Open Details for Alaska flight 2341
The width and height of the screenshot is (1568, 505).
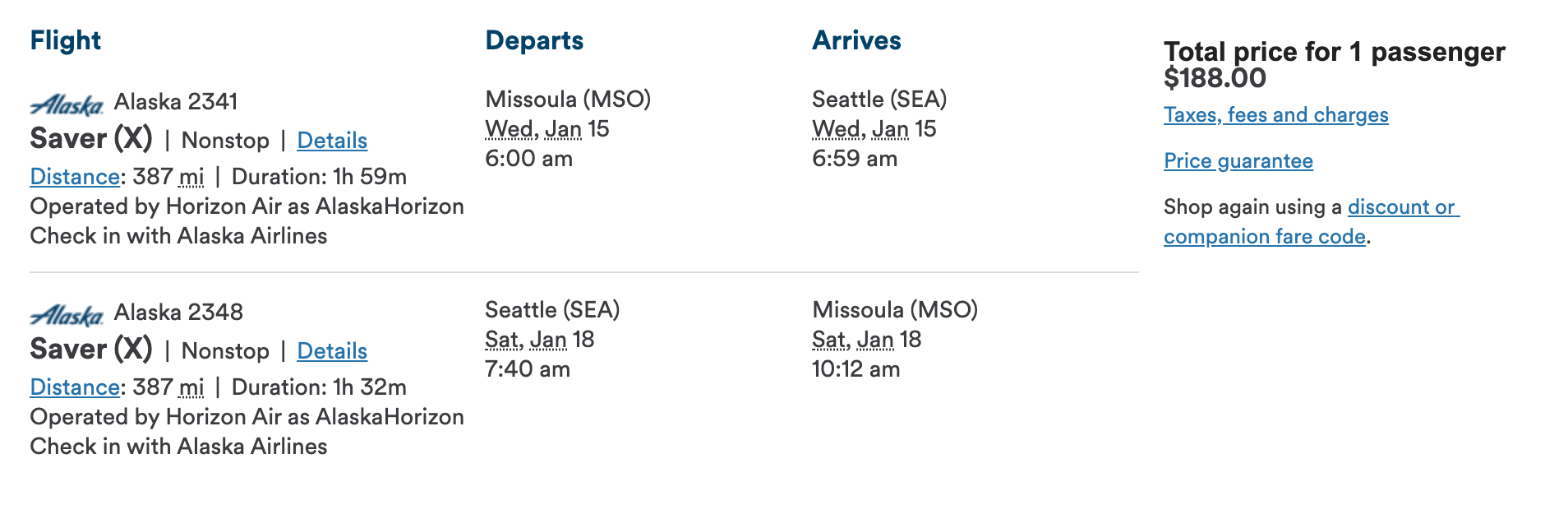pyautogui.click(x=332, y=141)
